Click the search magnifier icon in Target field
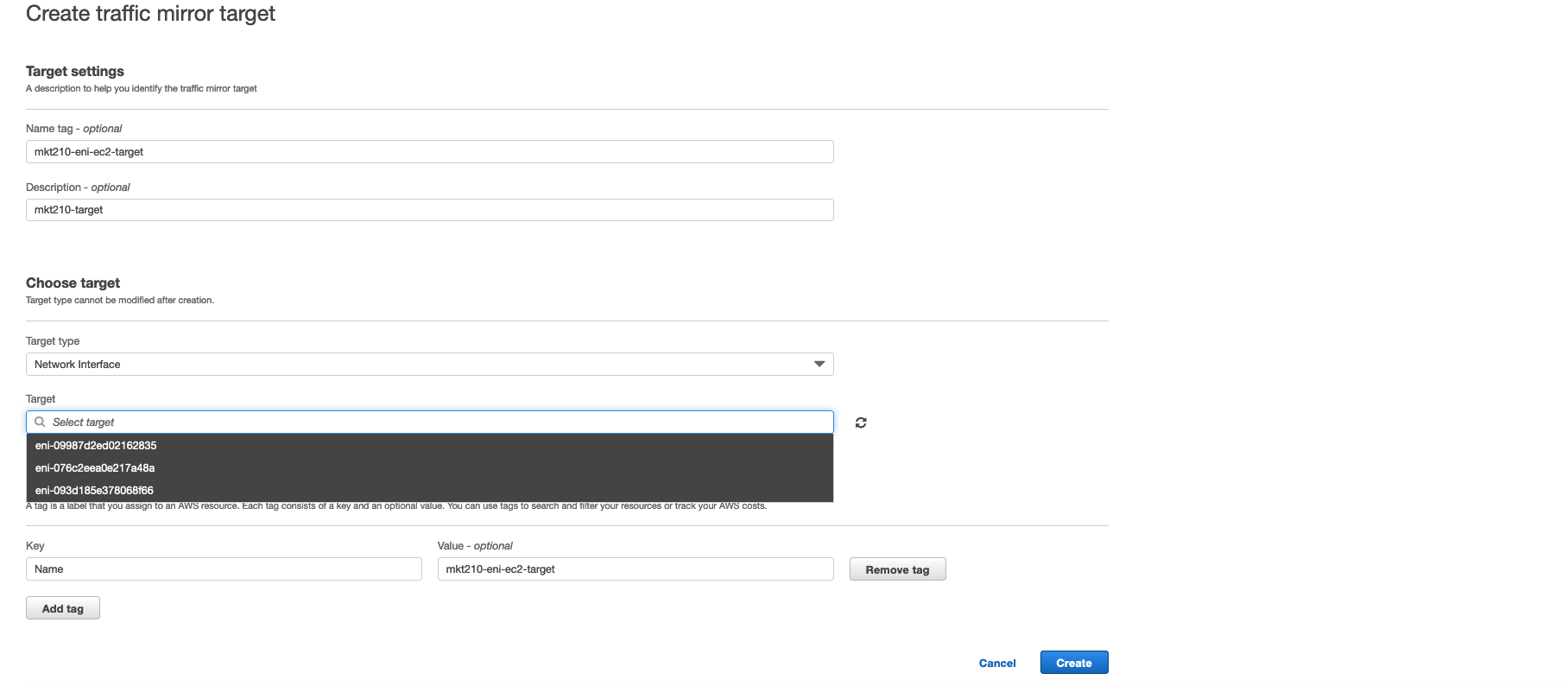This screenshot has height=686, width=1568. pyautogui.click(x=40, y=422)
